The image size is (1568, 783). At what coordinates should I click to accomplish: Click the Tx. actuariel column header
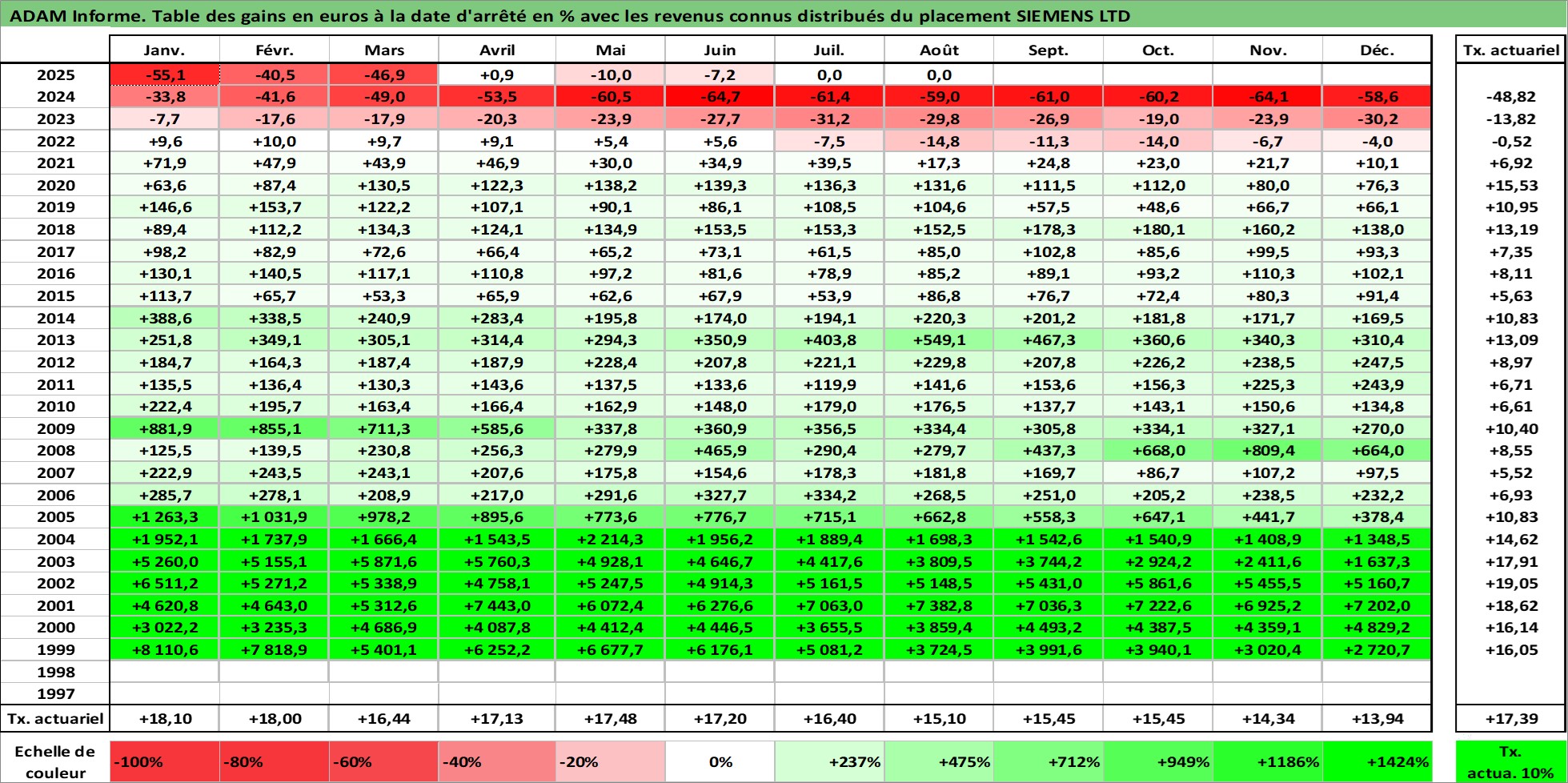(x=1511, y=50)
